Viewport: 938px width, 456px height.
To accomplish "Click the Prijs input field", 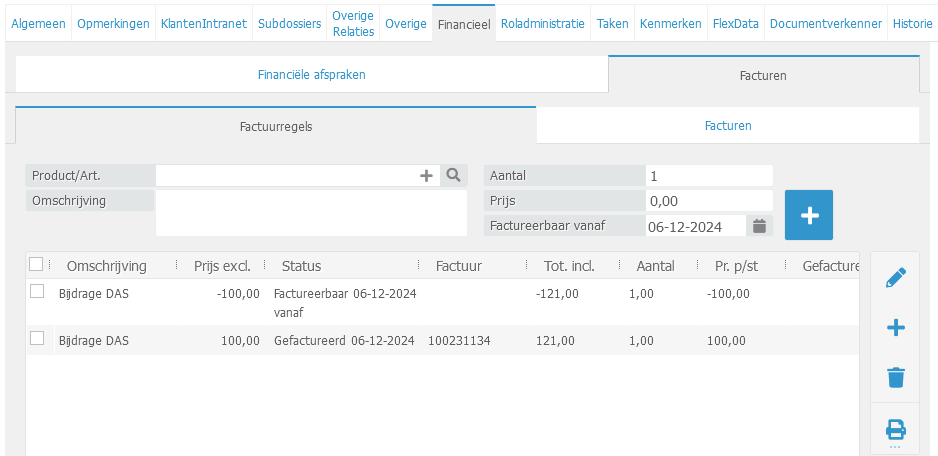I will click(x=709, y=201).
